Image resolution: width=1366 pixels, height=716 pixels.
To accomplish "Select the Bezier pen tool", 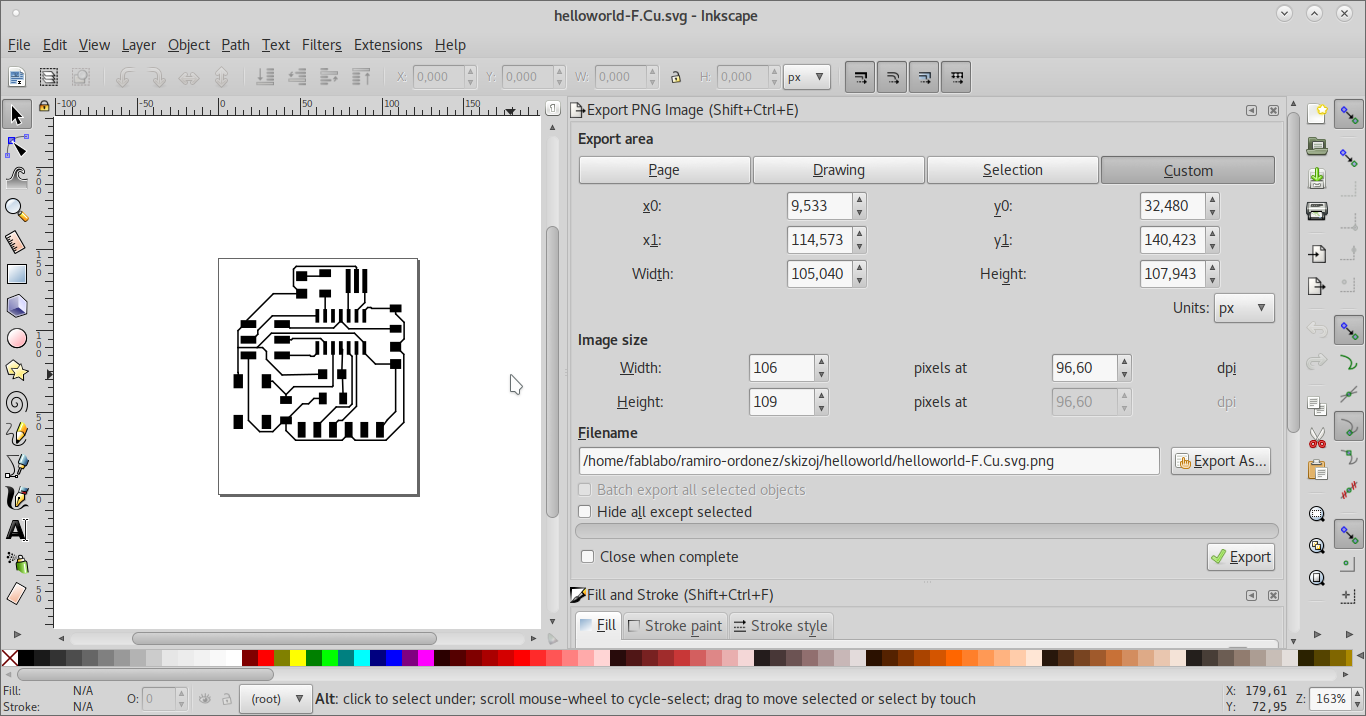I will click(x=16, y=466).
